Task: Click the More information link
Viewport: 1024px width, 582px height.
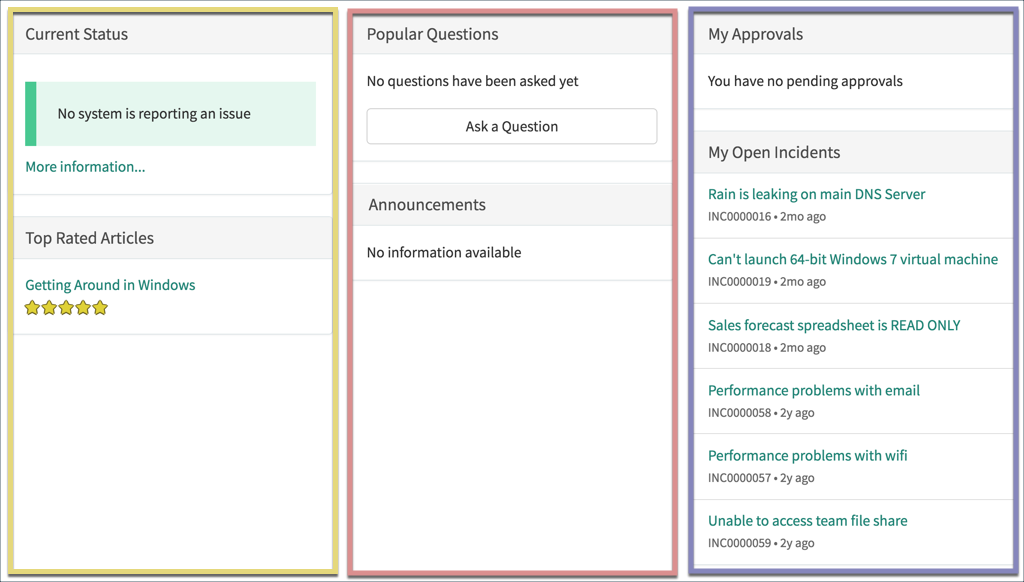Action: point(84,167)
